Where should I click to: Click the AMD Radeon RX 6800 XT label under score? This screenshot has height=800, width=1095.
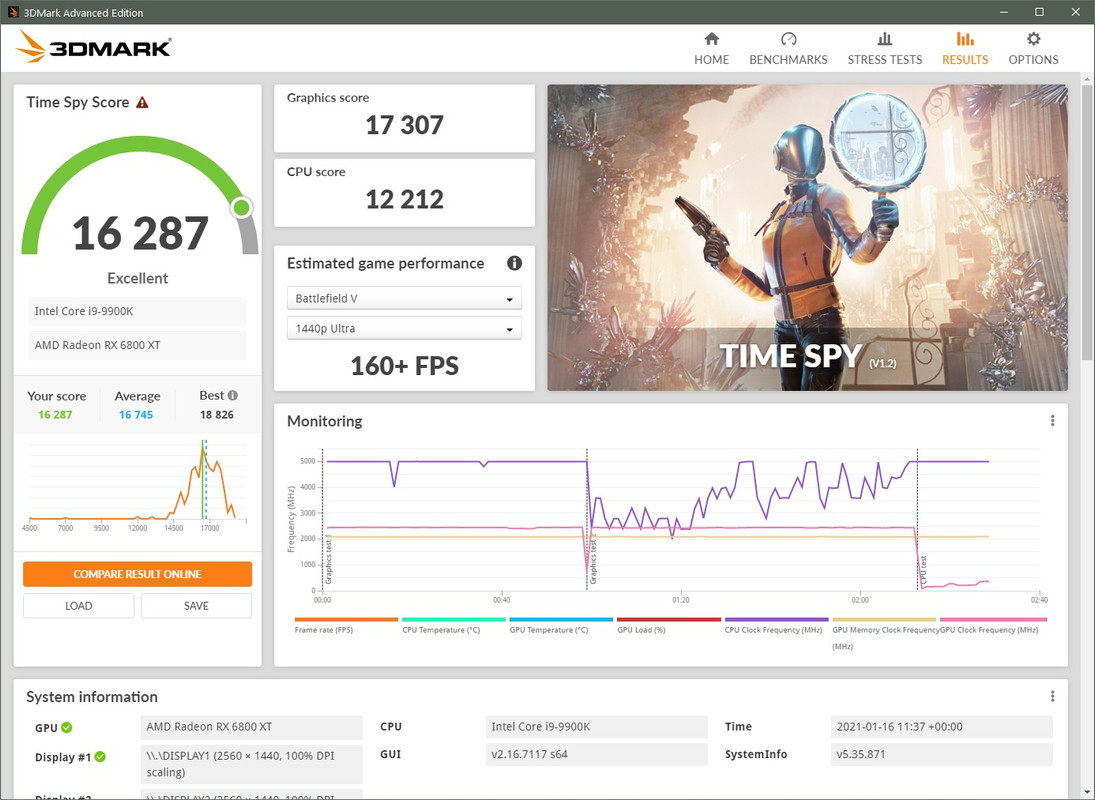[138, 345]
